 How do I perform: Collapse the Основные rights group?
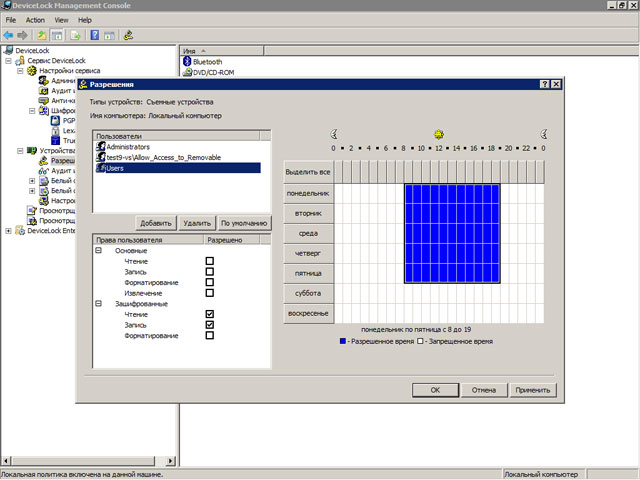click(x=99, y=251)
